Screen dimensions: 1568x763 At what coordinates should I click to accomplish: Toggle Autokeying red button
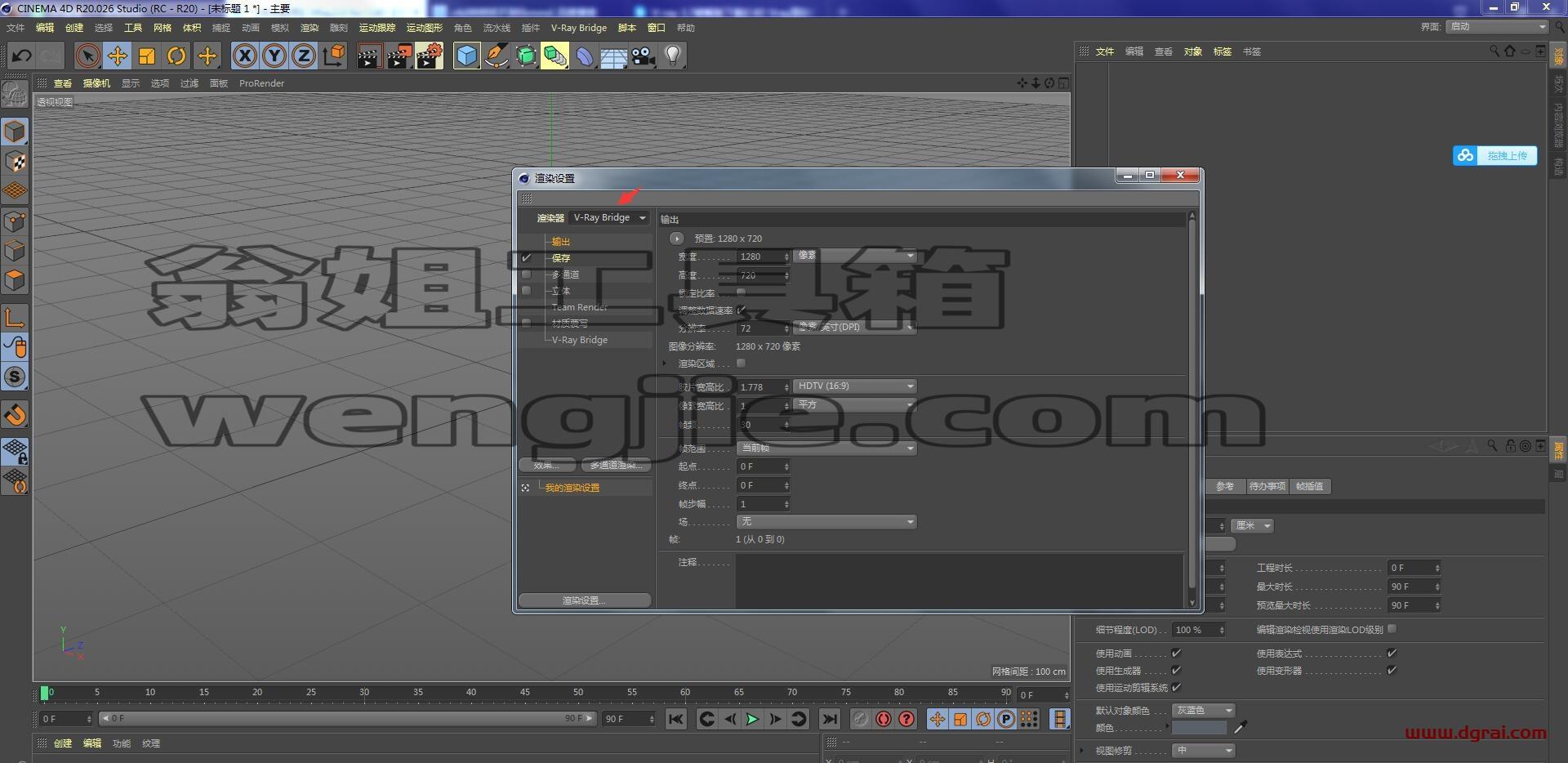pyautogui.click(x=884, y=719)
